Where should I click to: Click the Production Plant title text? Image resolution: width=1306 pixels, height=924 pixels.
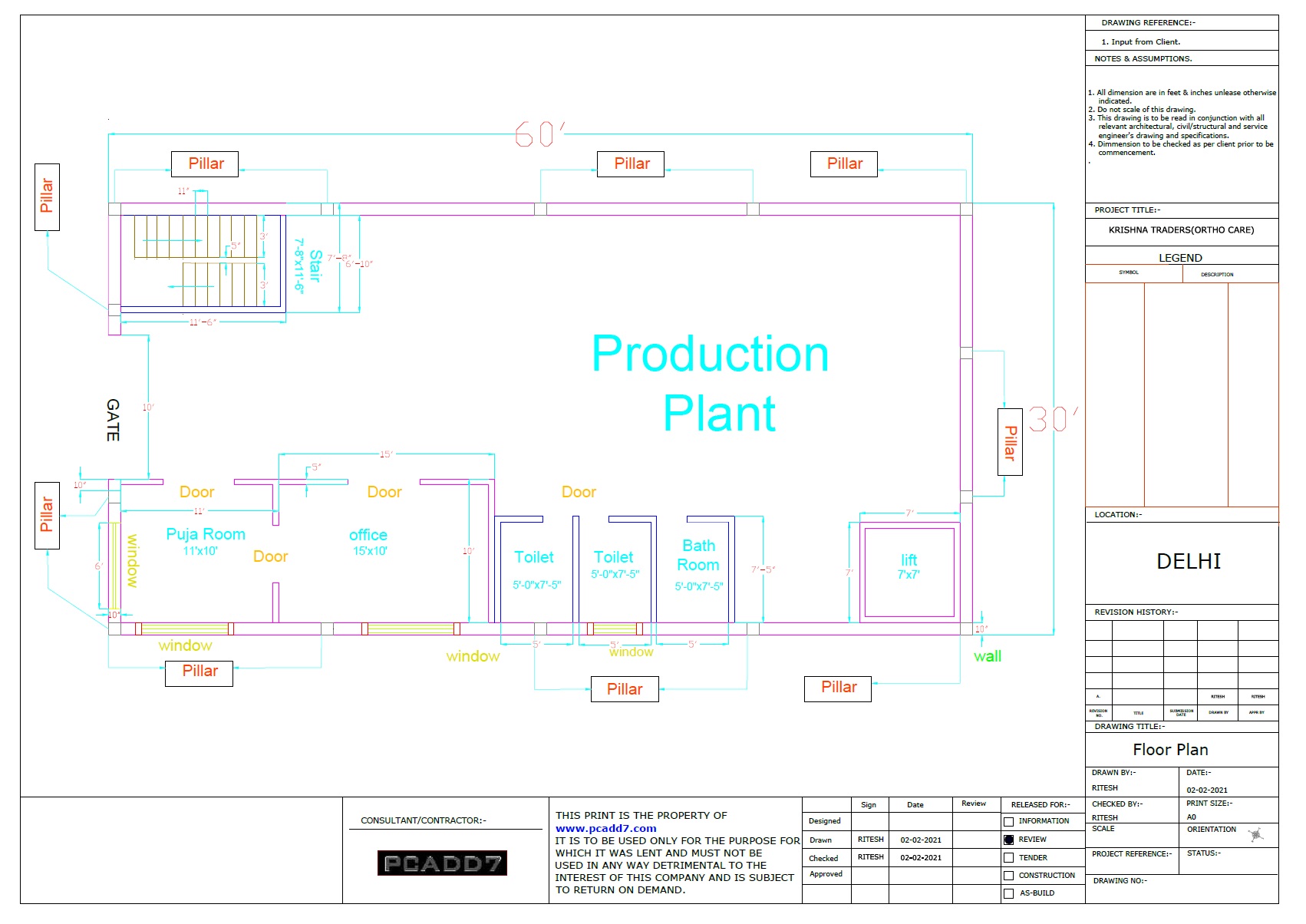point(711,384)
